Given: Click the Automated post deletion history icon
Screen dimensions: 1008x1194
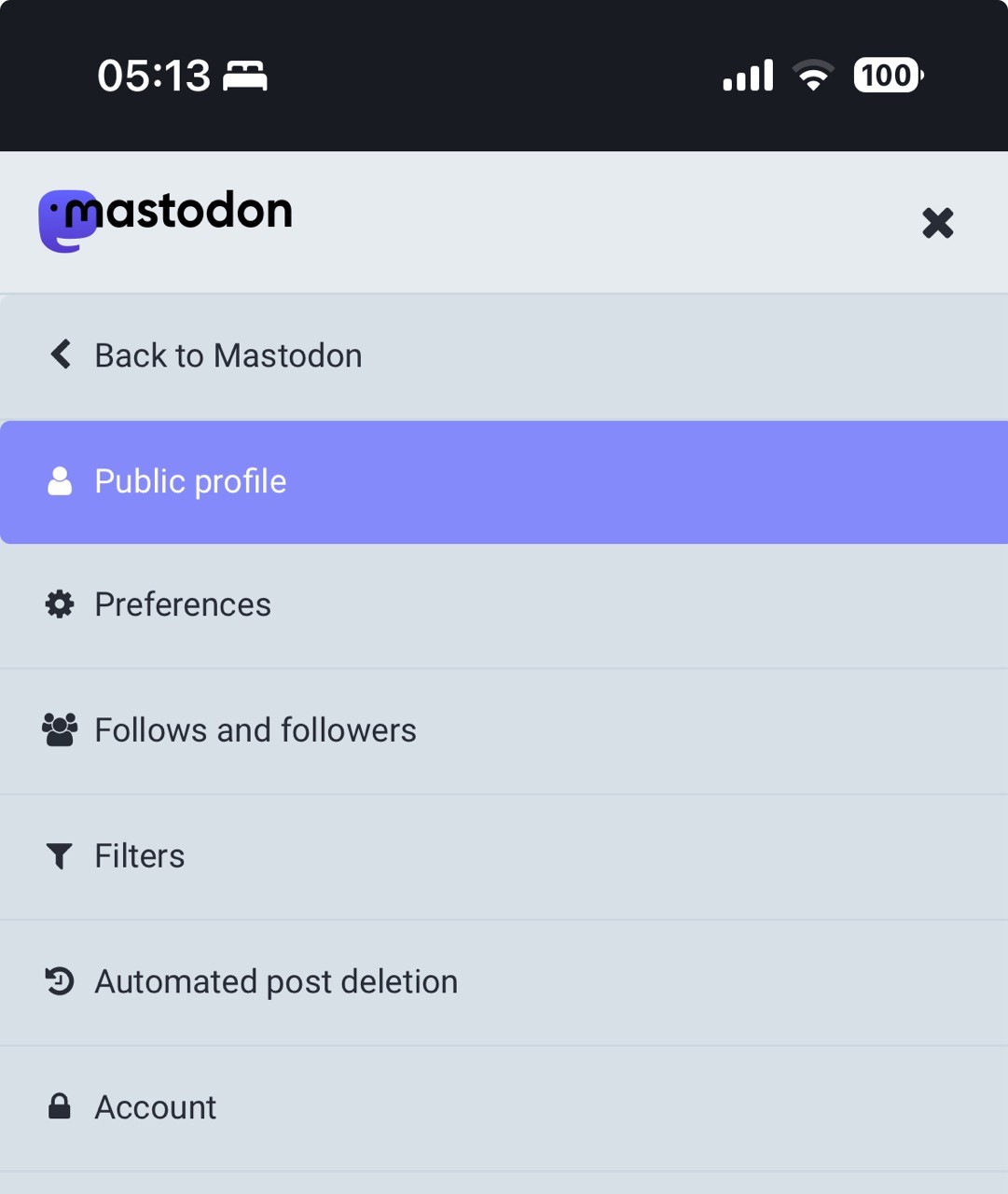Looking at the screenshot, I should pyautogui.click(x=60, y=981).
